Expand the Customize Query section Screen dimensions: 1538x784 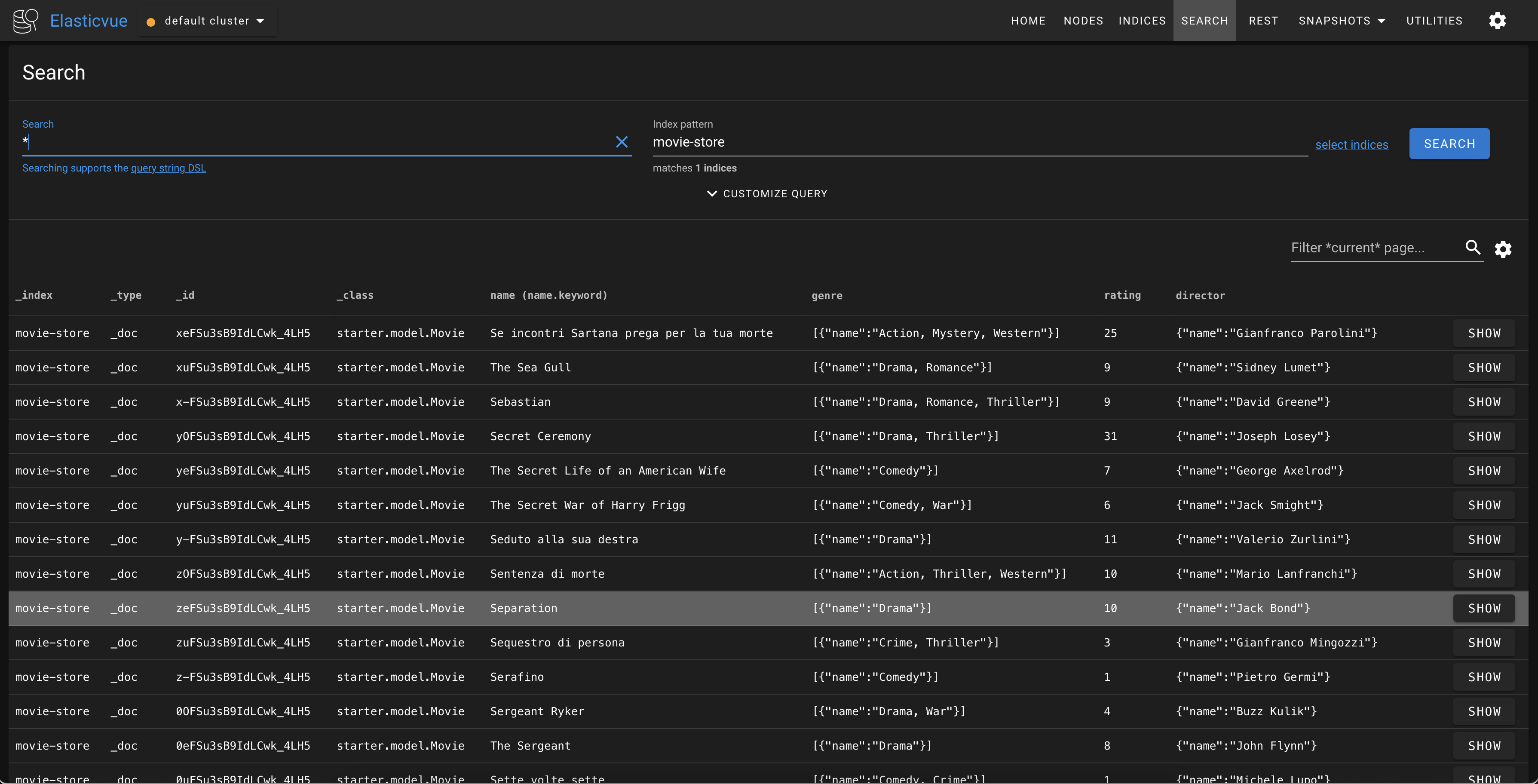click(767, 193)
